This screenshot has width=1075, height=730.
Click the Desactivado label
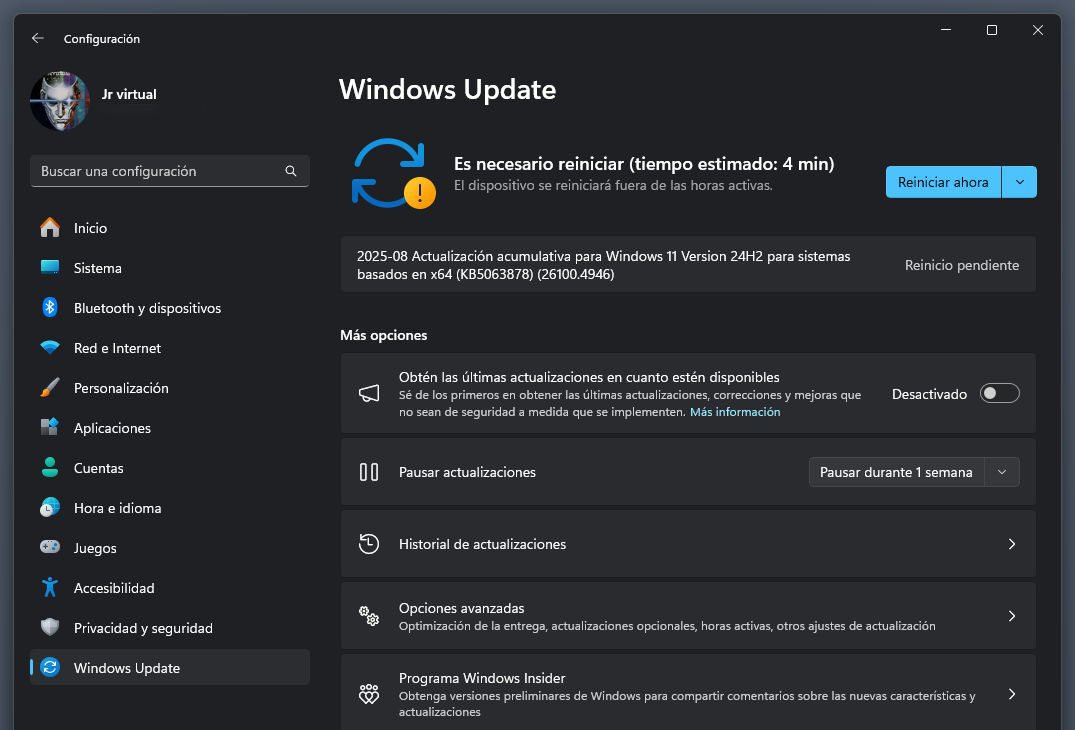929,394
